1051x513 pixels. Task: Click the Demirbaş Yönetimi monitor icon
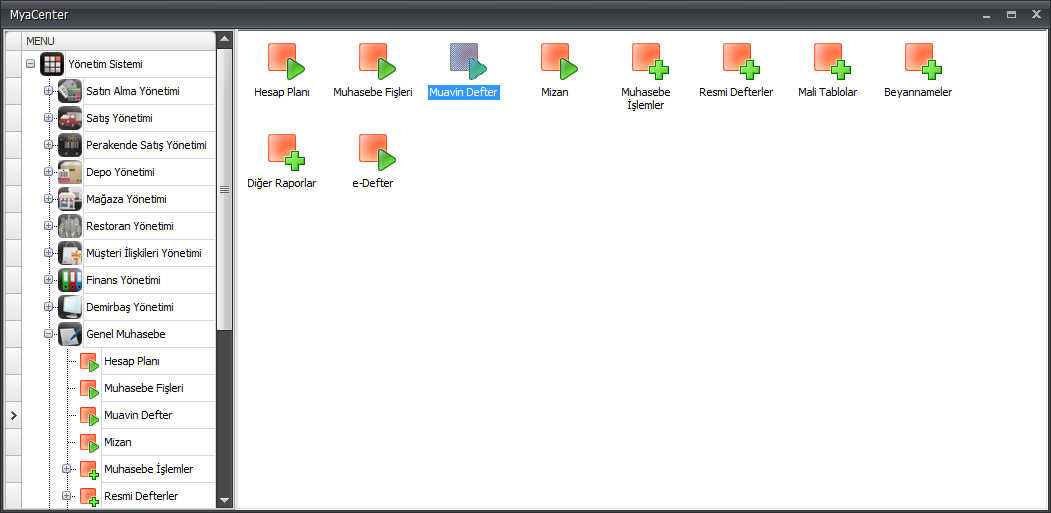[70, 307]
